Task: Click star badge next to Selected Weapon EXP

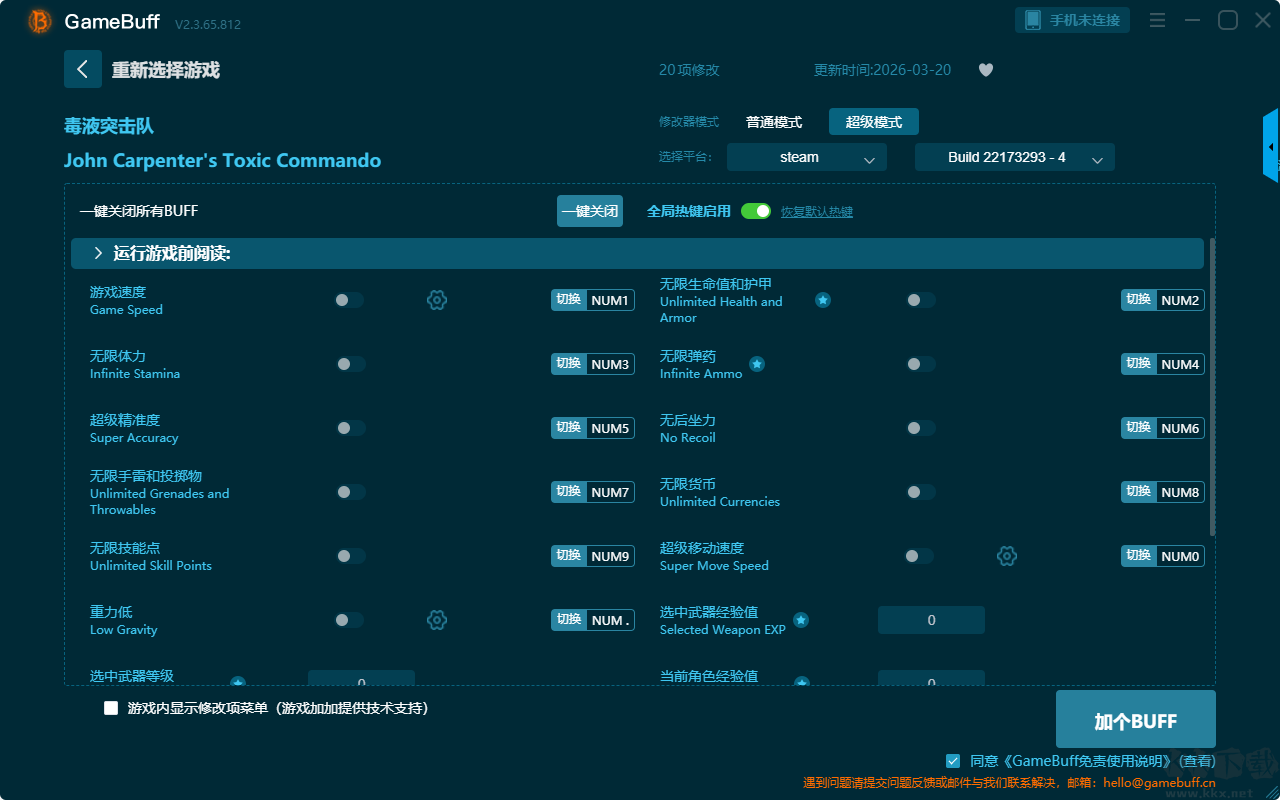Action: tap(801, 620)
